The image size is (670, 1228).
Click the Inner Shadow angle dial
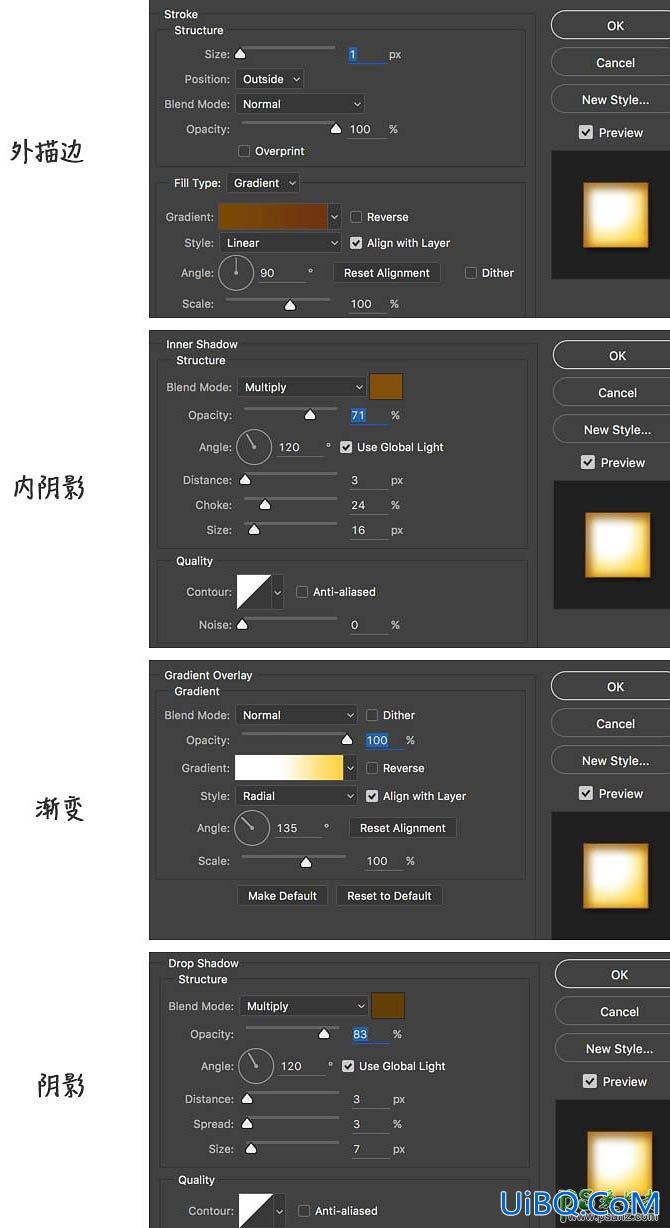254,447
